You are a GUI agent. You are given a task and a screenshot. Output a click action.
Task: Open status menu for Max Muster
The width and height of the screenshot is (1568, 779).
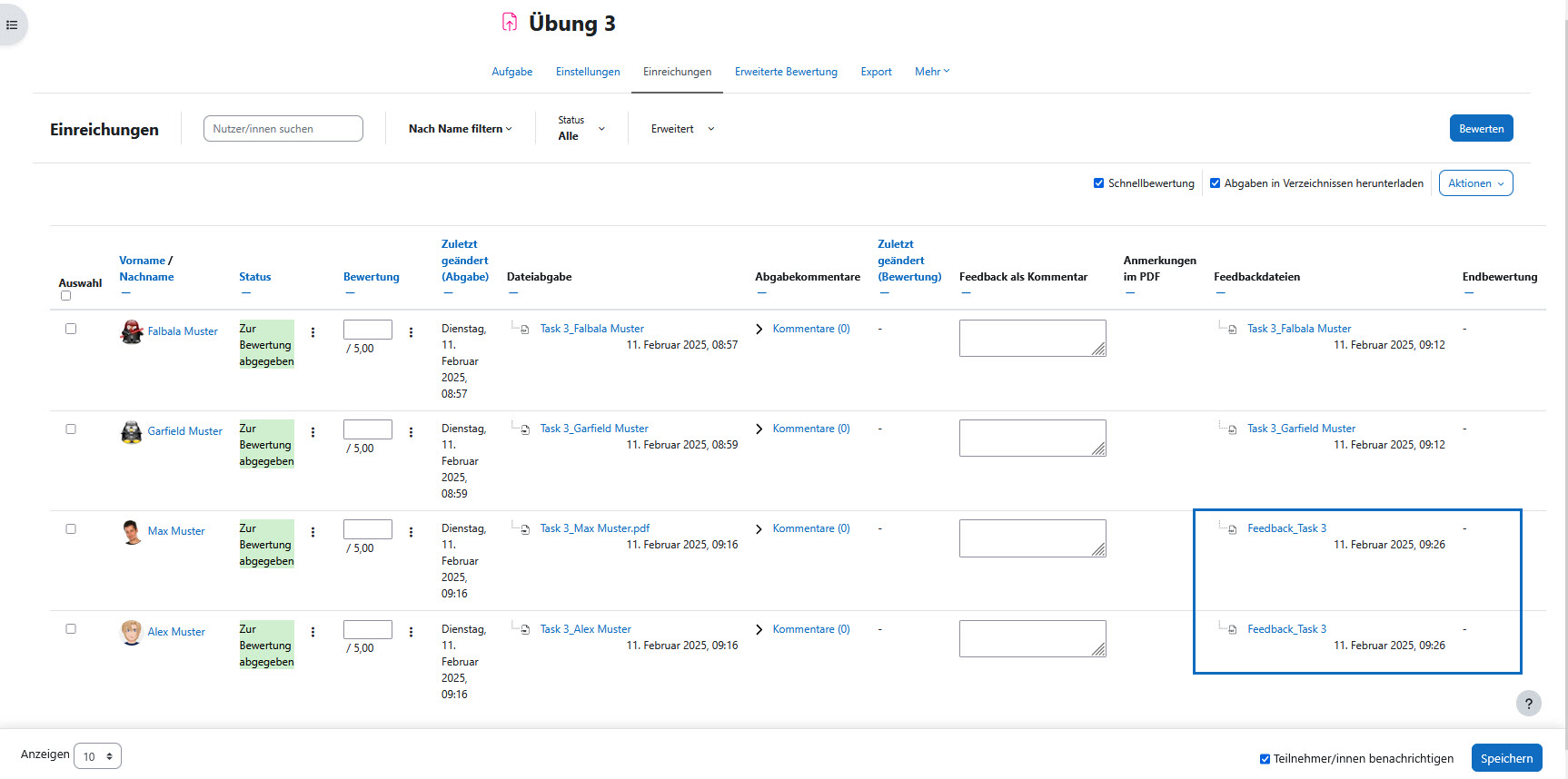tap(313, 532)
